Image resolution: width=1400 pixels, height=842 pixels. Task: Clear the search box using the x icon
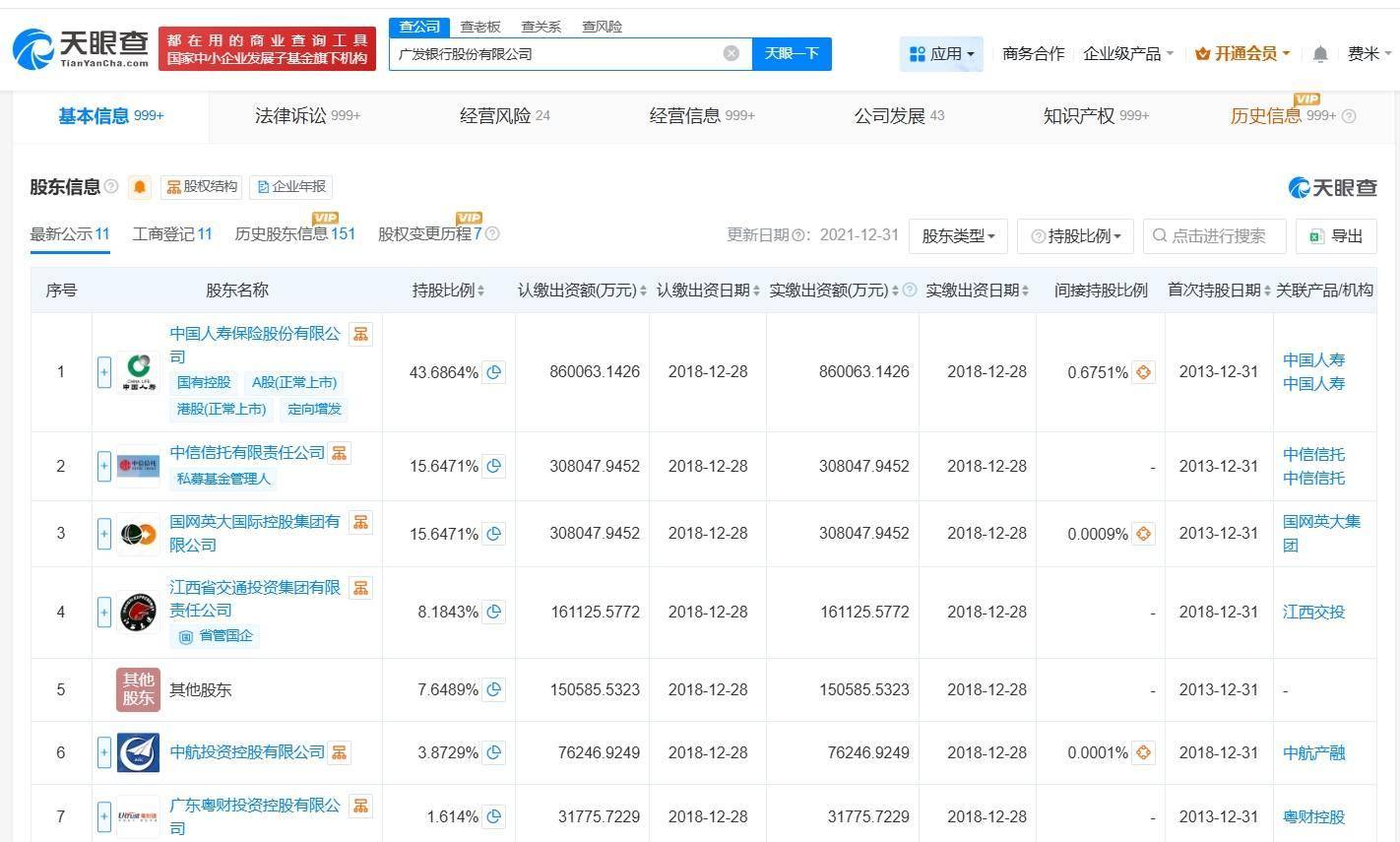(732, 54)
